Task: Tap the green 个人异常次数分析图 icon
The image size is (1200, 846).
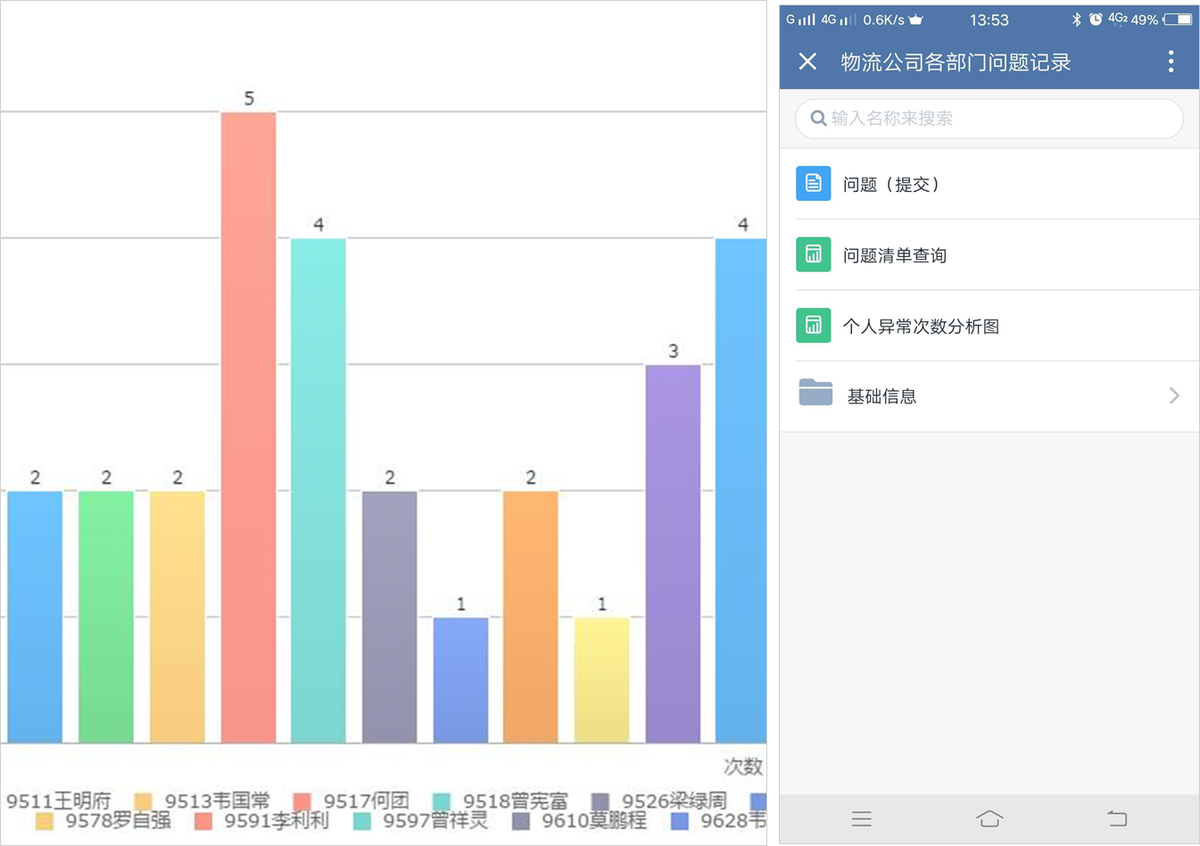Action: [x=813, y=326]
